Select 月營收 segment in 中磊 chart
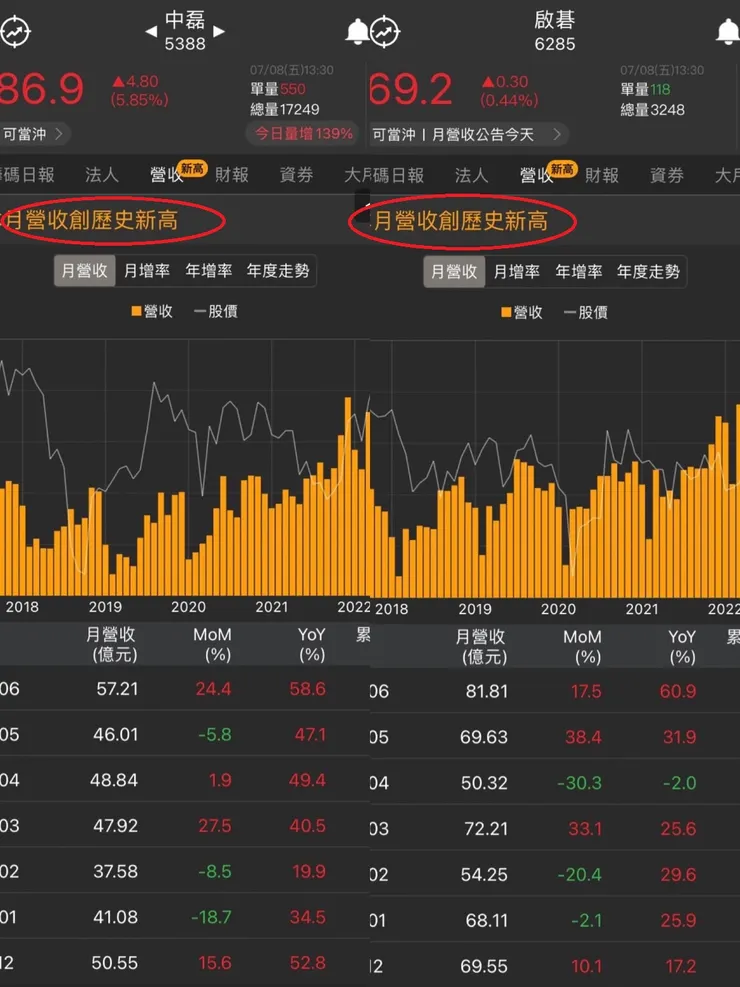The height and width of the screenshot is (987, 740). [x=84, y=271]
